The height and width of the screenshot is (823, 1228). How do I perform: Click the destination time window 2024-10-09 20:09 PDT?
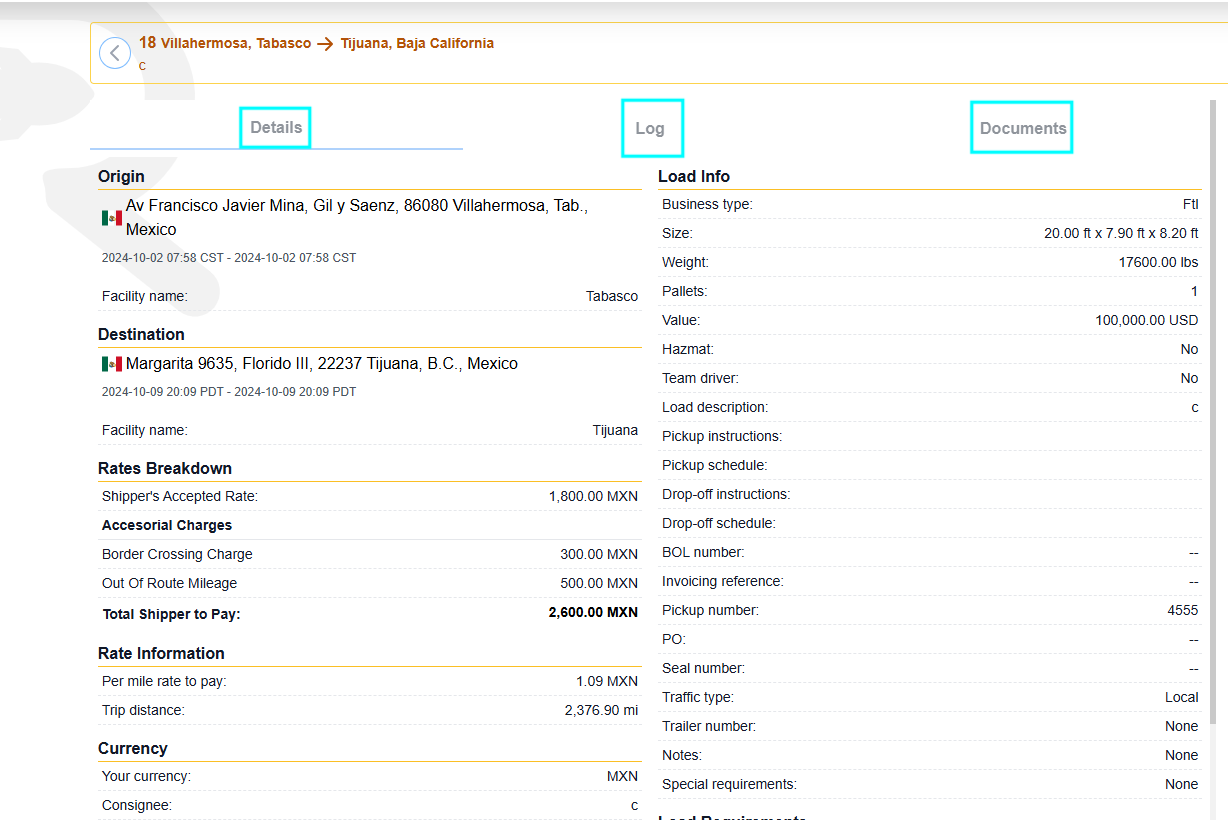(229, 392)
